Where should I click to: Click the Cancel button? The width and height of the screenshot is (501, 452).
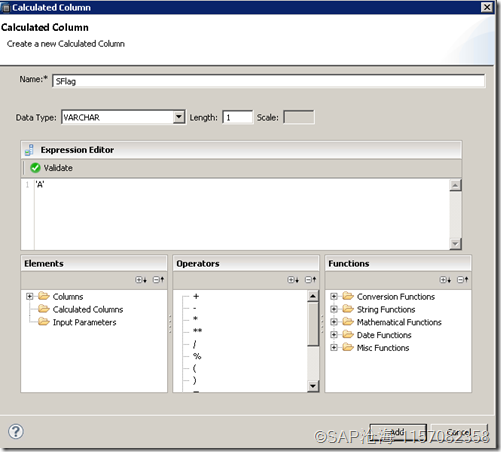(459, 432)
